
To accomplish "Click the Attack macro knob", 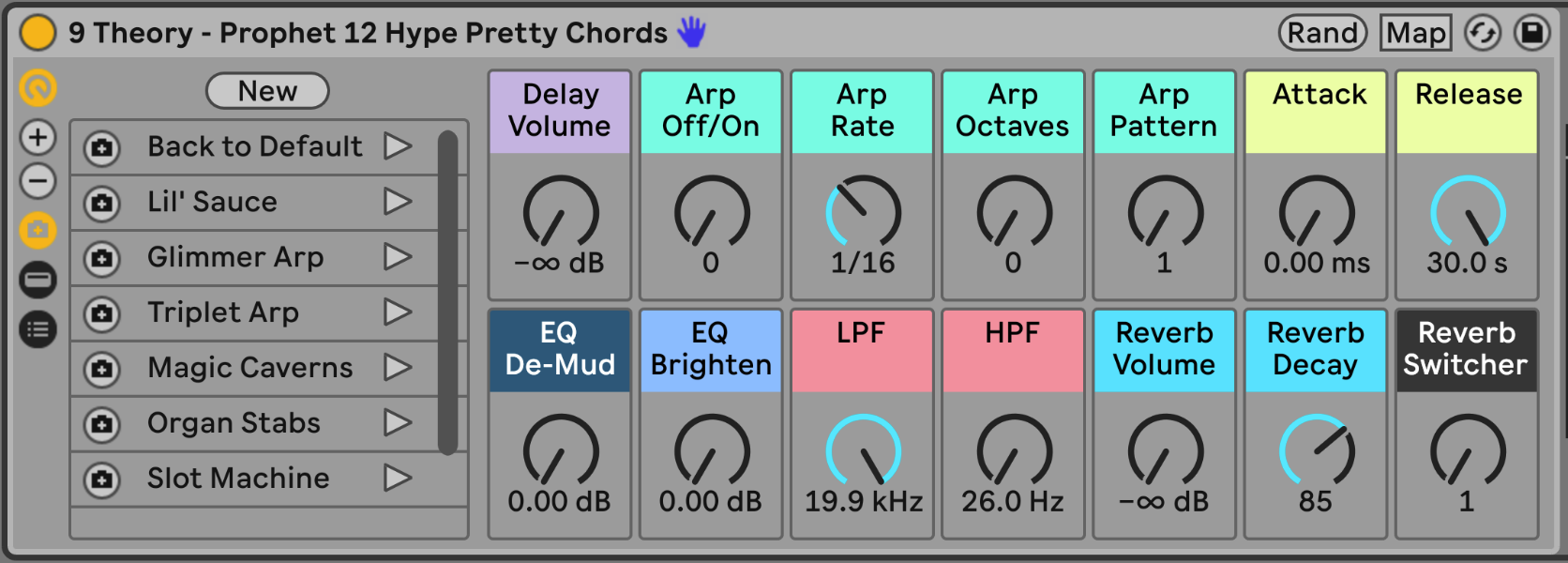I will 1317,212.
